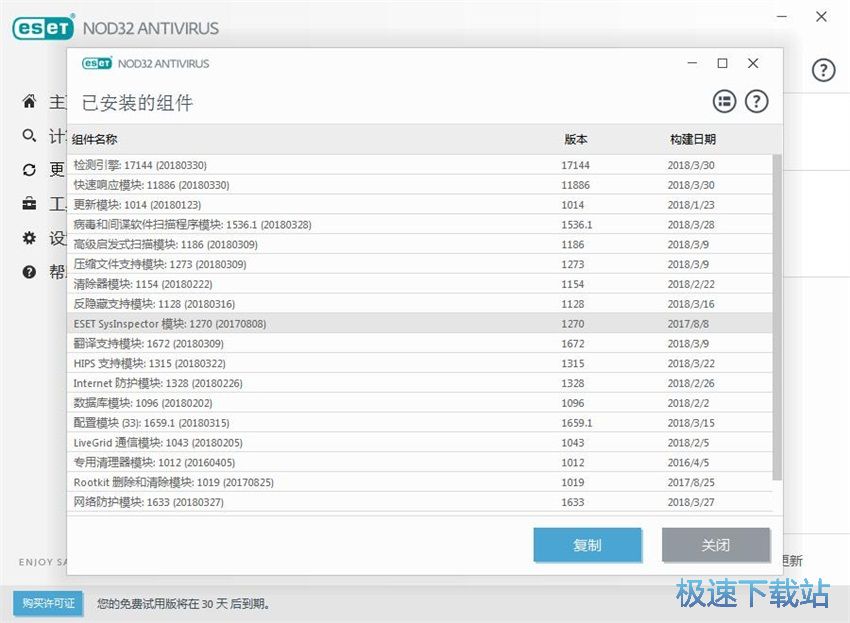
Task: Select the ESET SysInspector 模块: 1270 row
Action: [x=420, y=324]
